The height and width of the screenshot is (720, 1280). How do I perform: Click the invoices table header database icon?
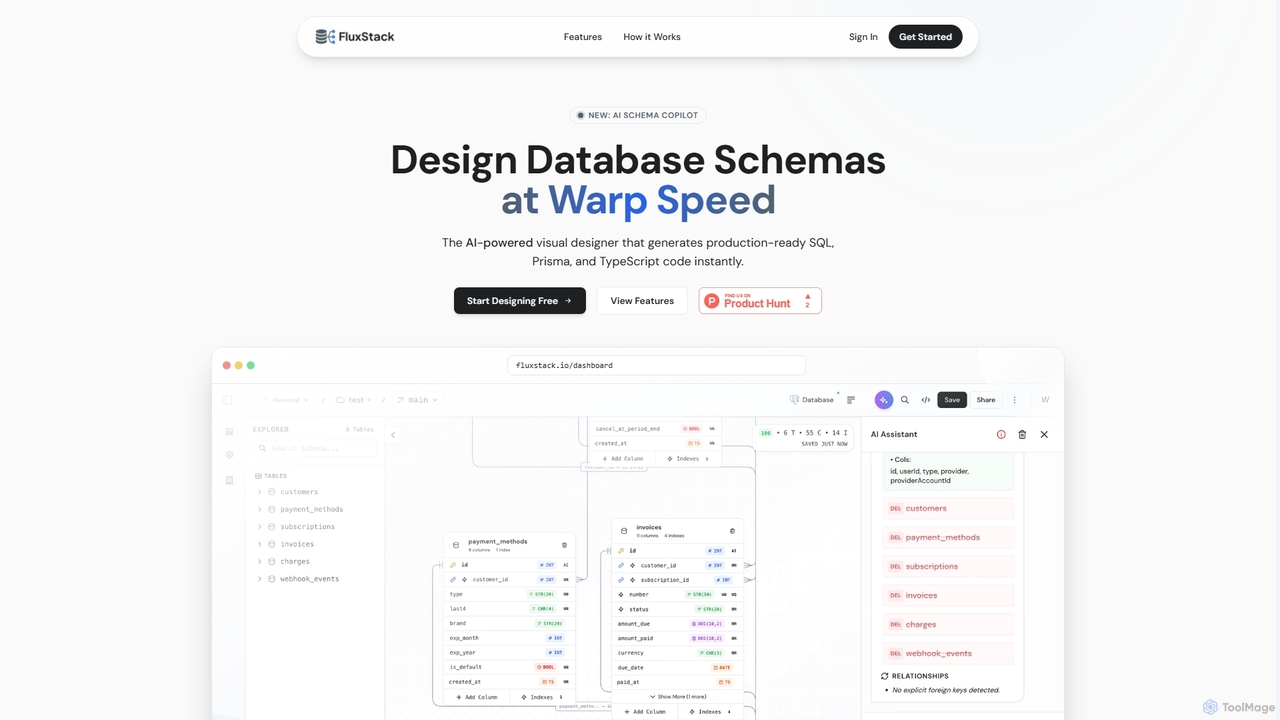pyautogui.click(x=624, y=531)
